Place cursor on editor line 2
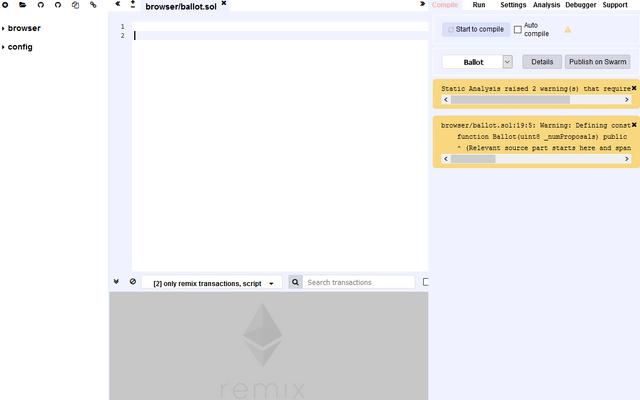Screen dimensions: 640x400 coord(280,36)
